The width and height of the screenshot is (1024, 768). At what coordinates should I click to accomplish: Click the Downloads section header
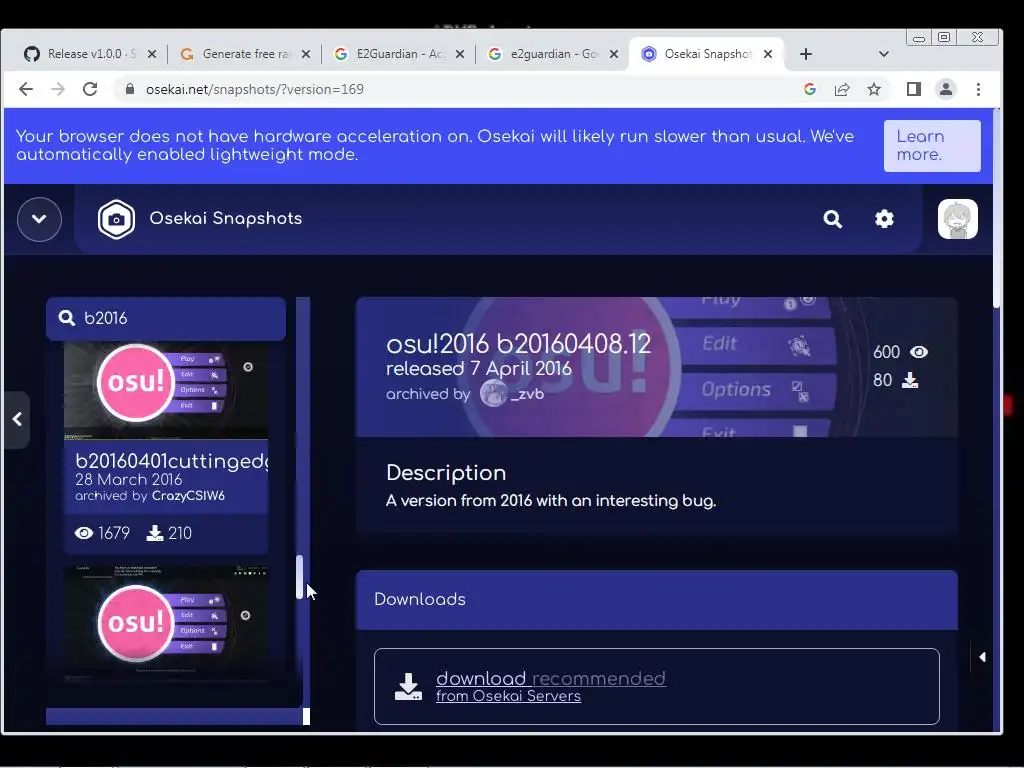click(x=656, y=600)
